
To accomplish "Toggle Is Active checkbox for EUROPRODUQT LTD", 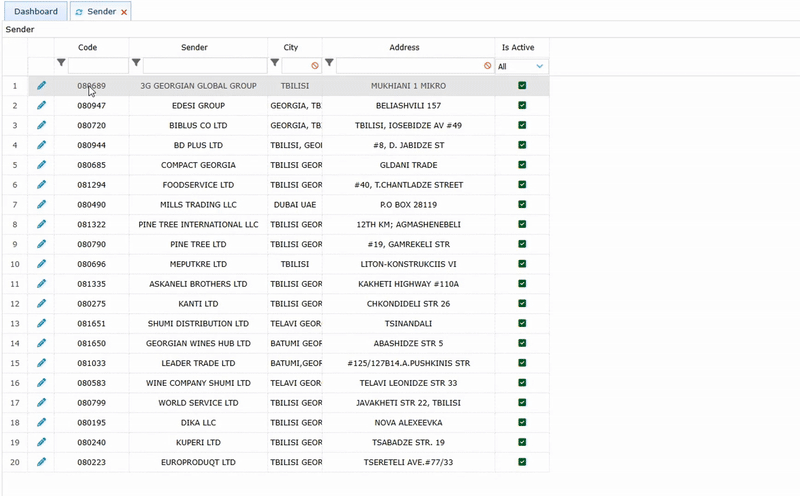I will [x=522, y=462].
